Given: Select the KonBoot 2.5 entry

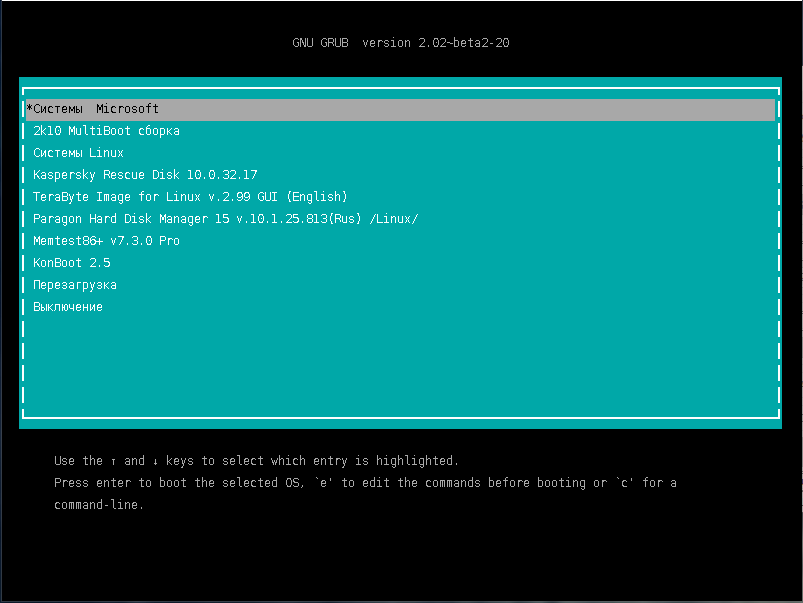Looking at the screenshot, I should click(x=71, y=263).
